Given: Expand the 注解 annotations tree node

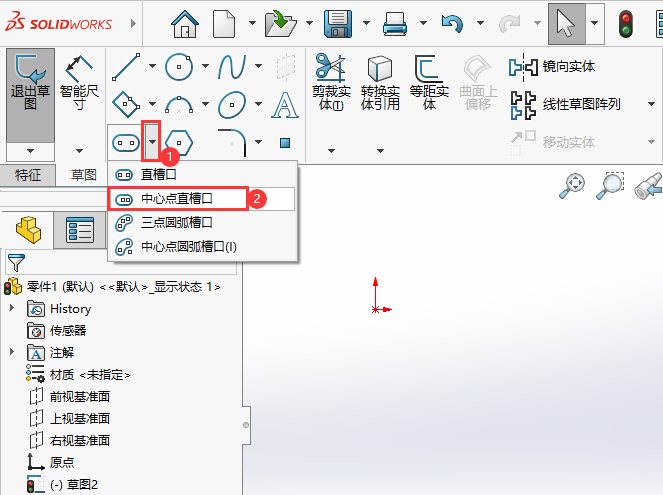Looking at the screenshot, I should pos(12,352).
